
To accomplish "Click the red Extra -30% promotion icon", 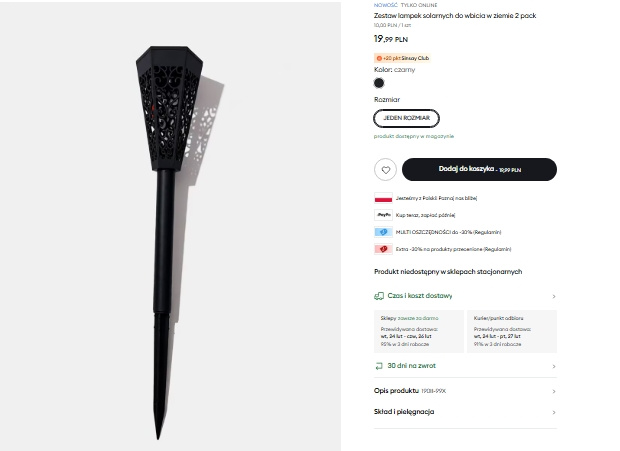I will pyautogui.click(x=383, y=249).
